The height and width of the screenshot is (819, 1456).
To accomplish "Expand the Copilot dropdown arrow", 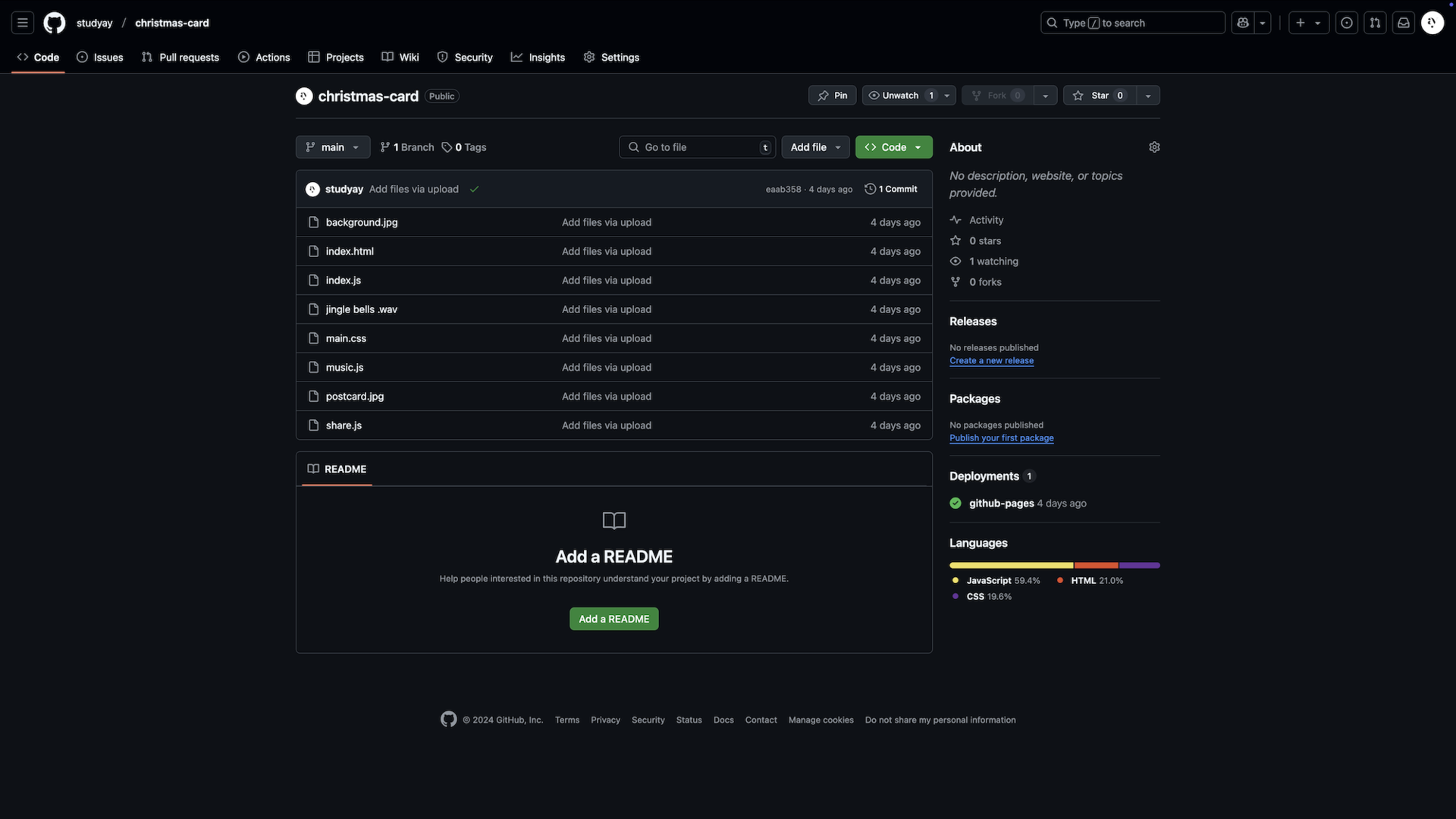I will pyautogui.click(x=1263, y=23).
